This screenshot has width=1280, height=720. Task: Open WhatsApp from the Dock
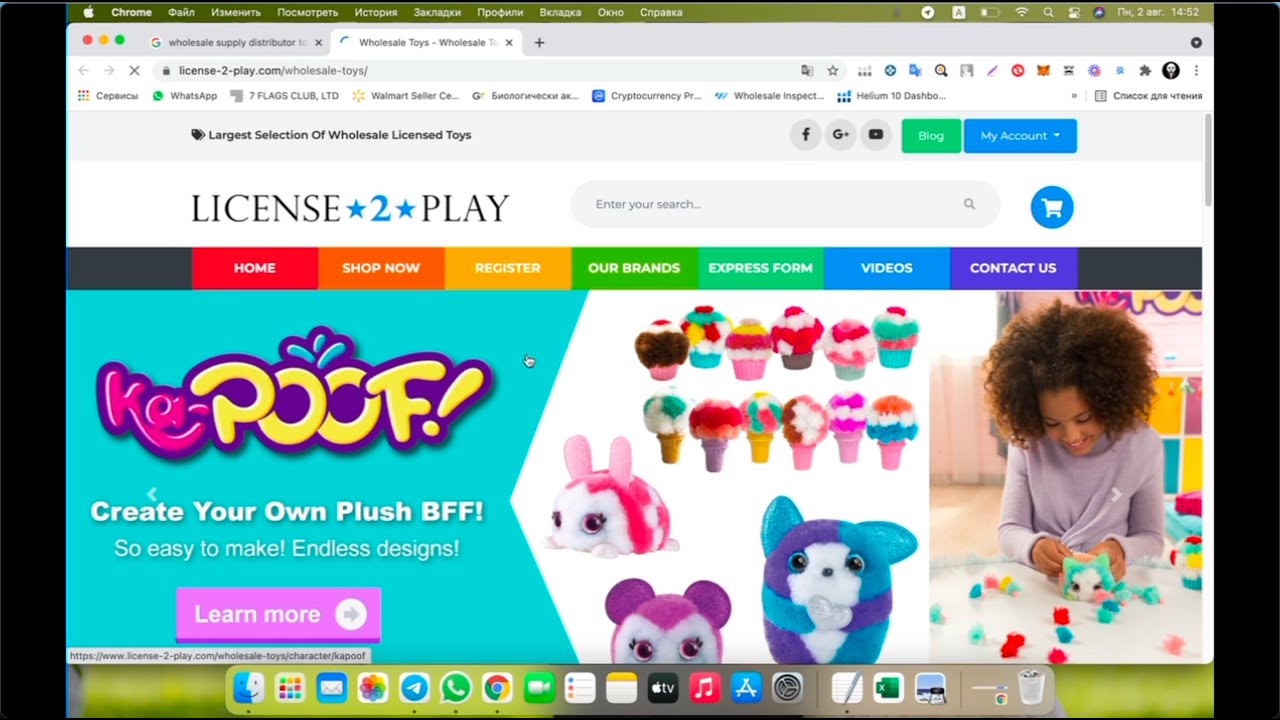click(x=456, y=688)
